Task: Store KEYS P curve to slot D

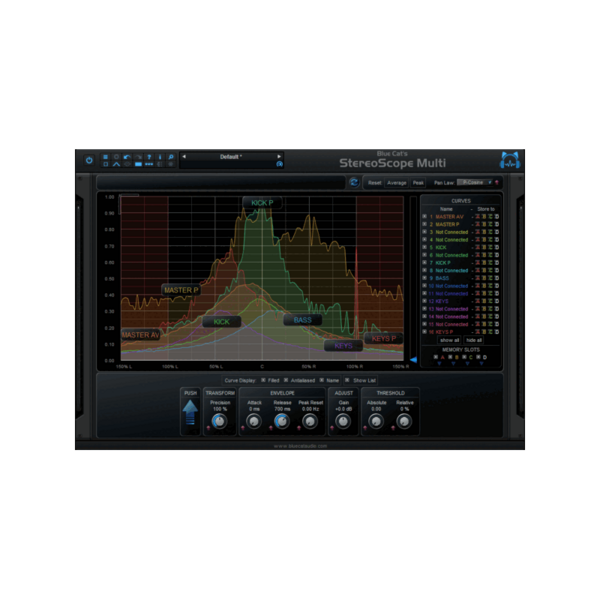Action: tap(497, 332)
